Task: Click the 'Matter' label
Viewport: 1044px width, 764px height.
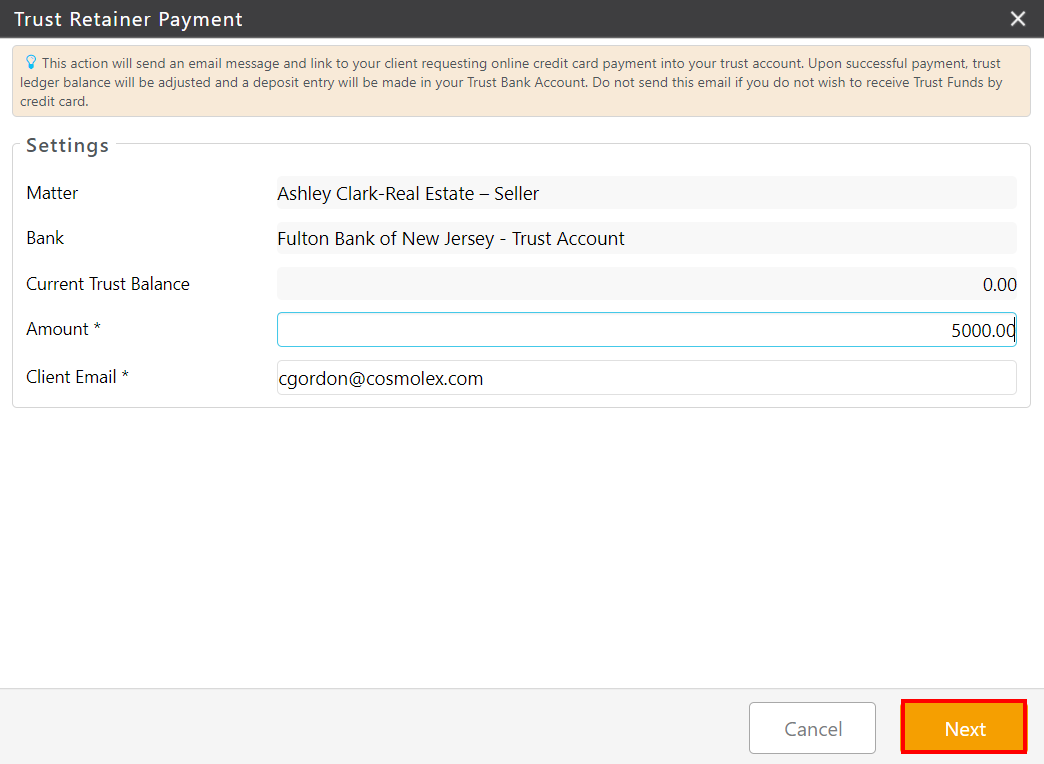Action: point(52,193)
